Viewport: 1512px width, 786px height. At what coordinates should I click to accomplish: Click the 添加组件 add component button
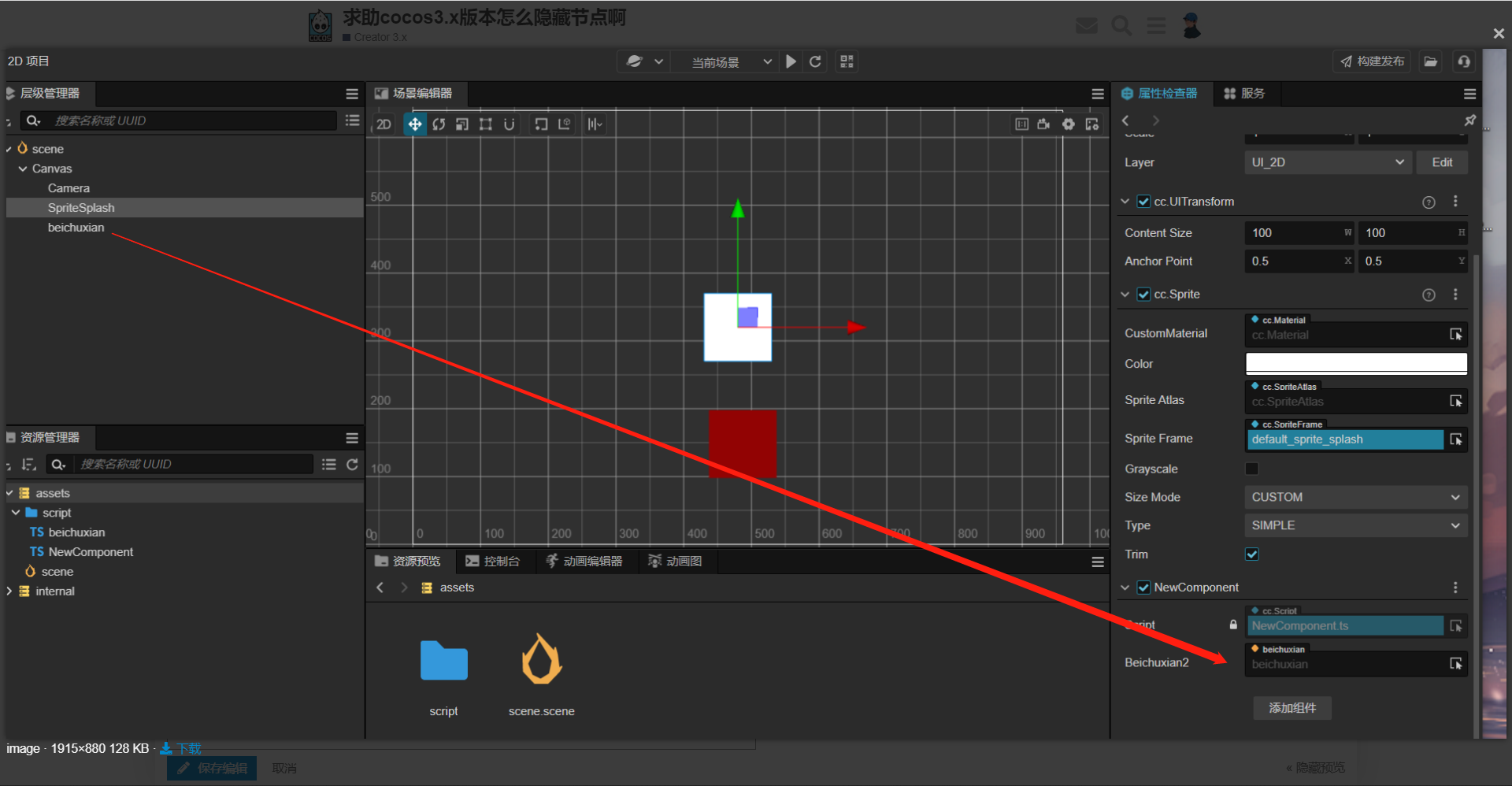(x=1292, y=708)
